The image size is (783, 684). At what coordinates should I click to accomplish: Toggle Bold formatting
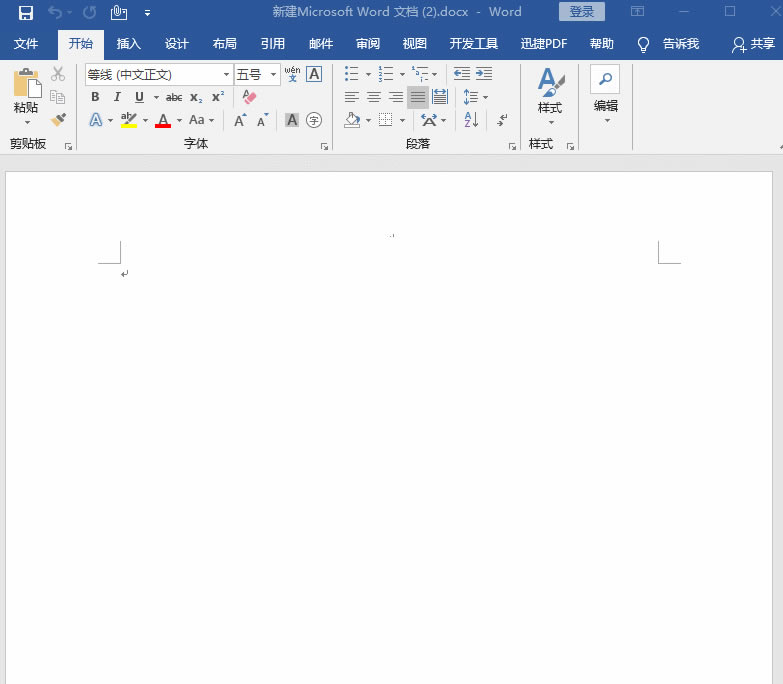pos(95,97)
